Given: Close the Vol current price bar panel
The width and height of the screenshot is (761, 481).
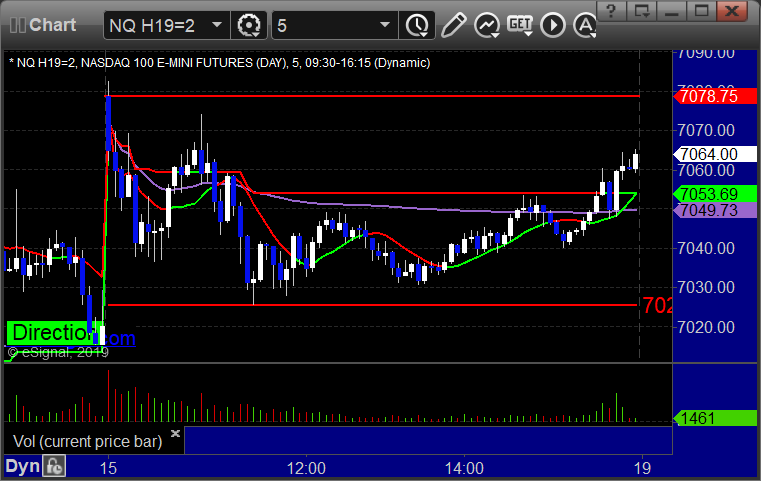Looking at the screenshot, I should pos(175,433).
